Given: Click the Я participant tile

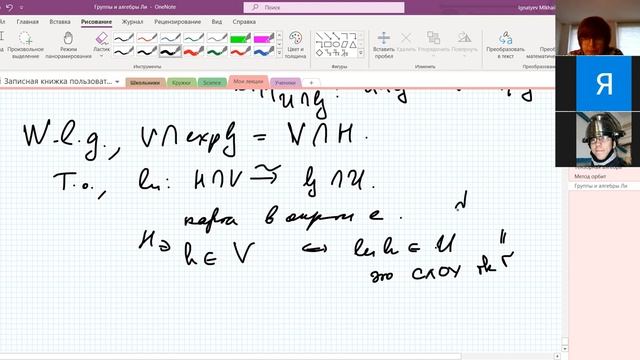Looking at the screenshot, I should (603, 83).
